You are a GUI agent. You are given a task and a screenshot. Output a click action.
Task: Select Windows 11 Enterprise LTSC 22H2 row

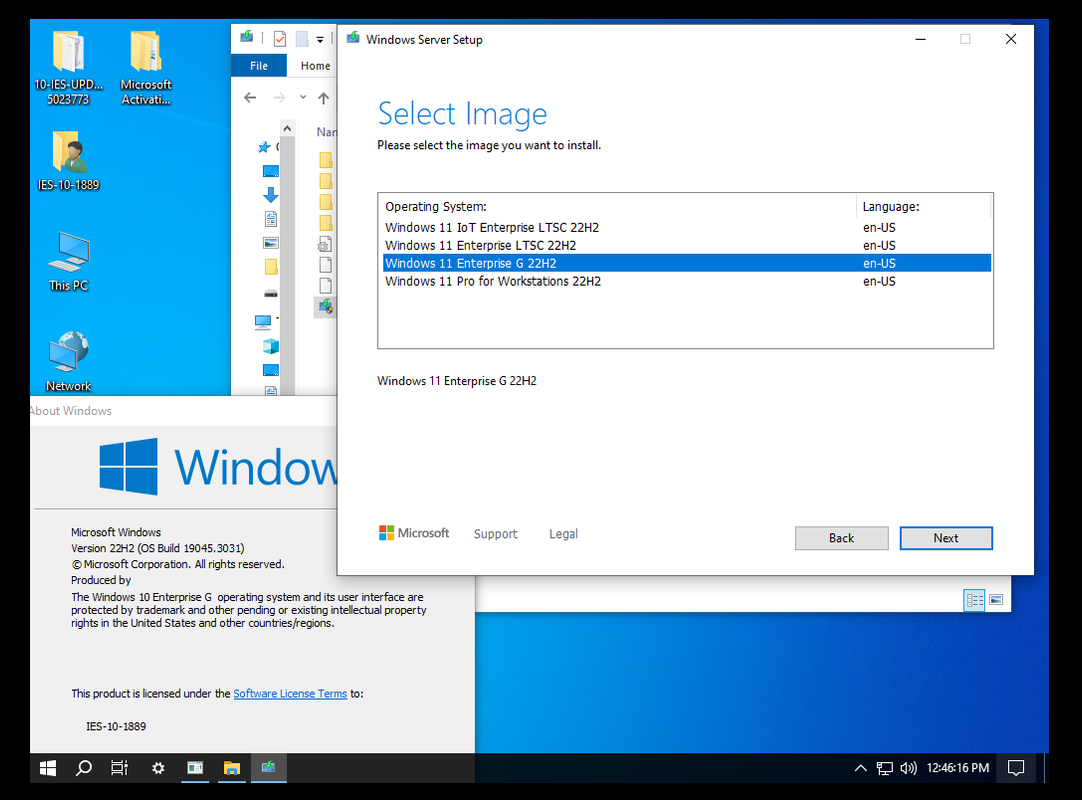click(x=686, y=245)
